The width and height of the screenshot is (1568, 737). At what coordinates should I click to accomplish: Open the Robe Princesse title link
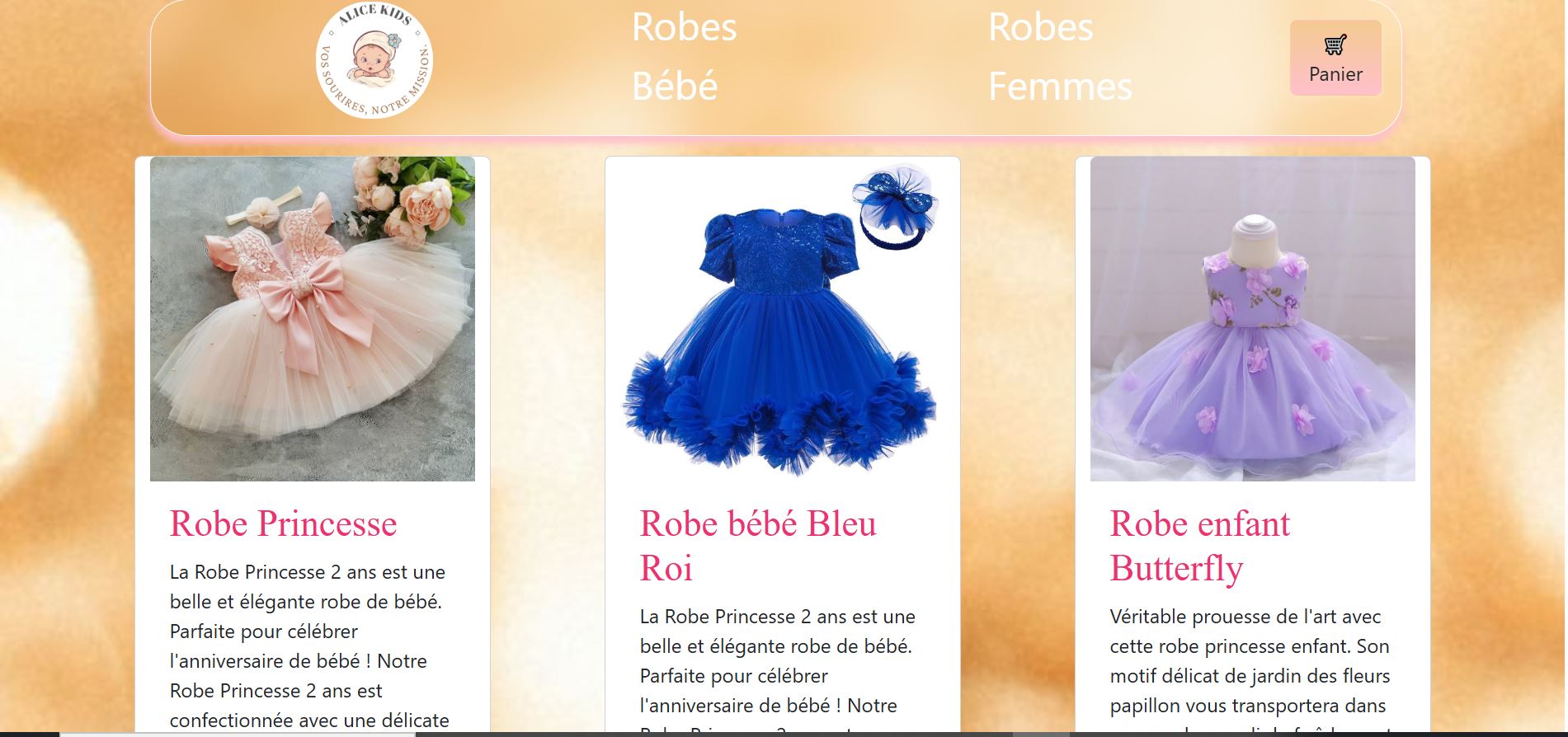pos(283,523)
